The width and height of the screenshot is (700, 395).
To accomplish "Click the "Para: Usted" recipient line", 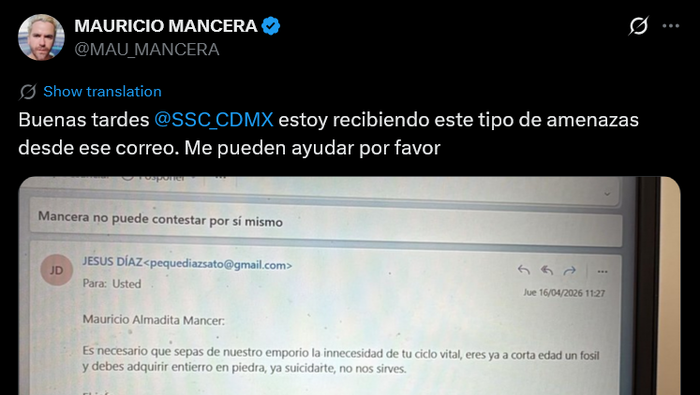I will click(x=112, y=283).
